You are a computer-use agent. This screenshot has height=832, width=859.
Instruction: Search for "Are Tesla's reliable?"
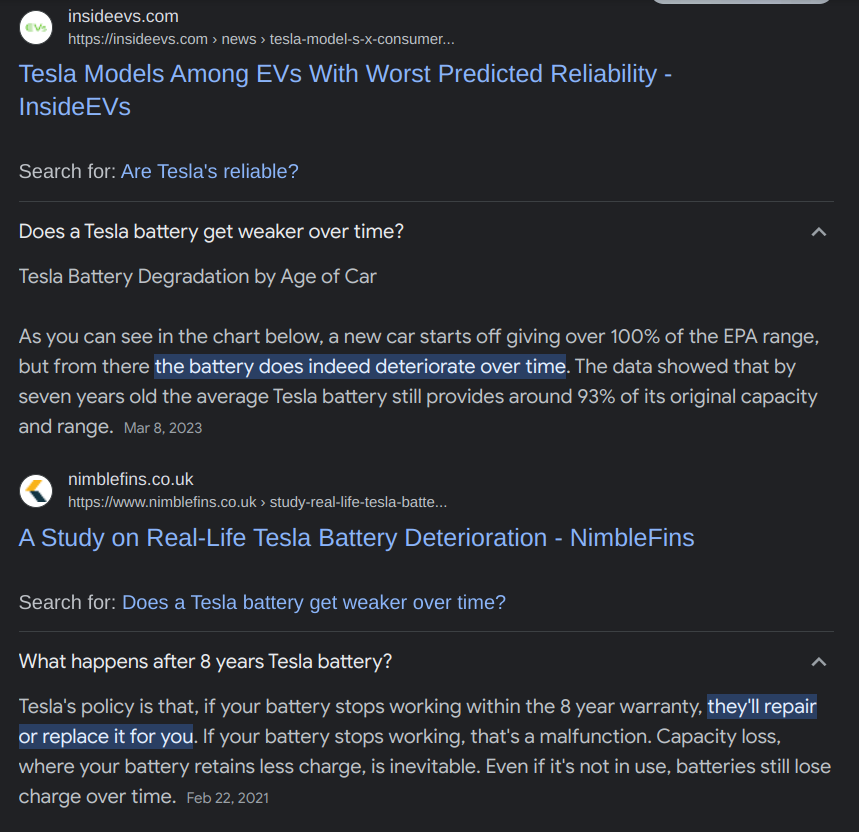209,171
